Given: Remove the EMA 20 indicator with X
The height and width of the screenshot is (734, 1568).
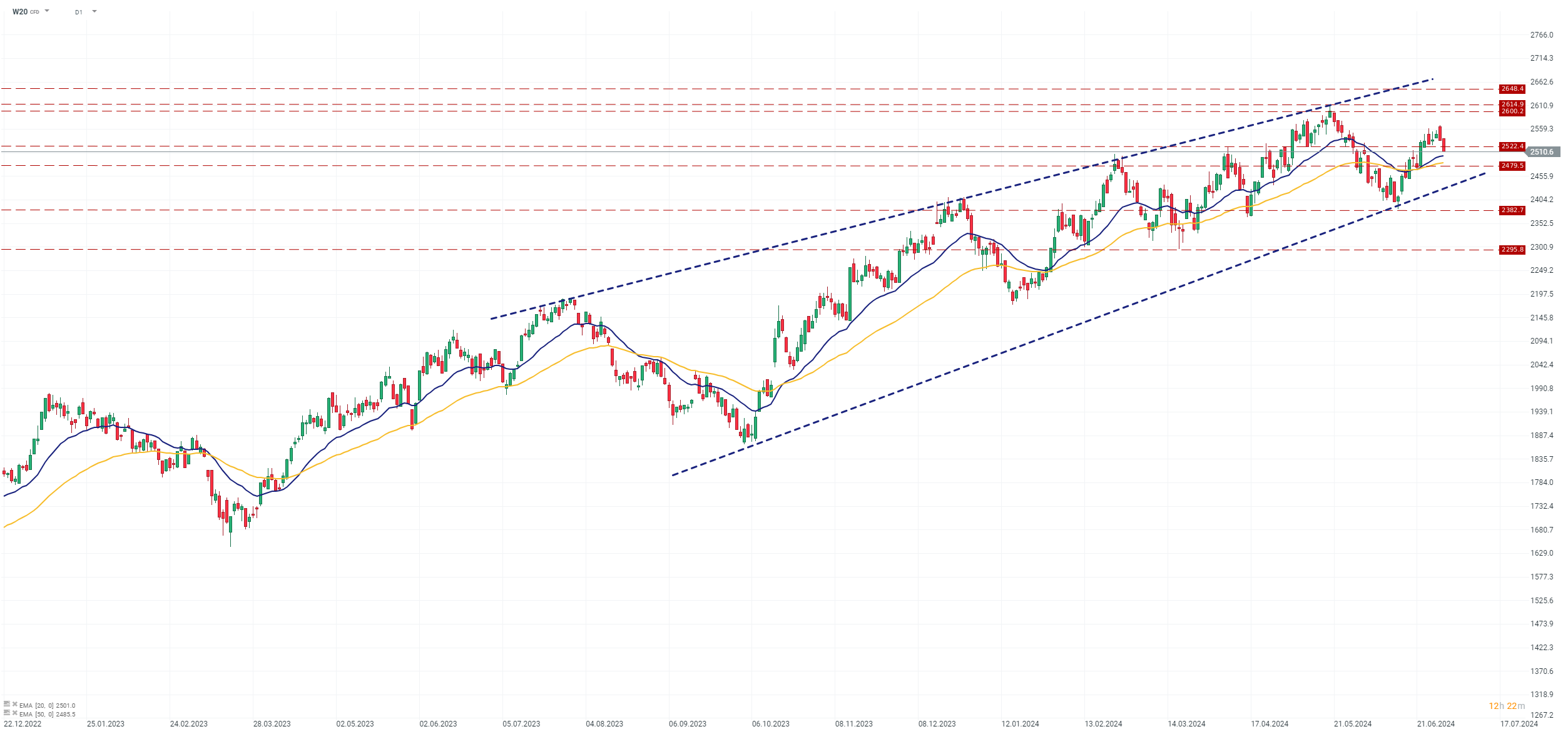Looking at the screenshot, I should (15, 704).
